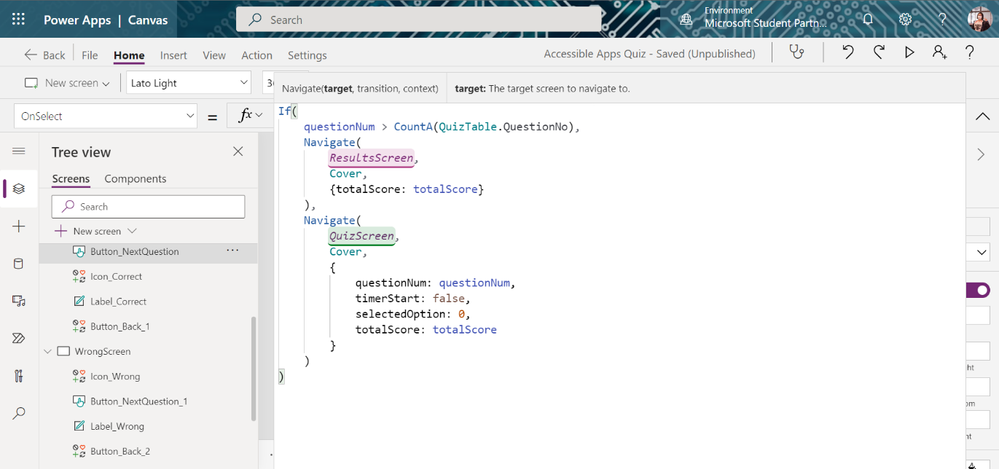Open the Insert tab
Screen dimensions: 999x469
tap(173, 55)
